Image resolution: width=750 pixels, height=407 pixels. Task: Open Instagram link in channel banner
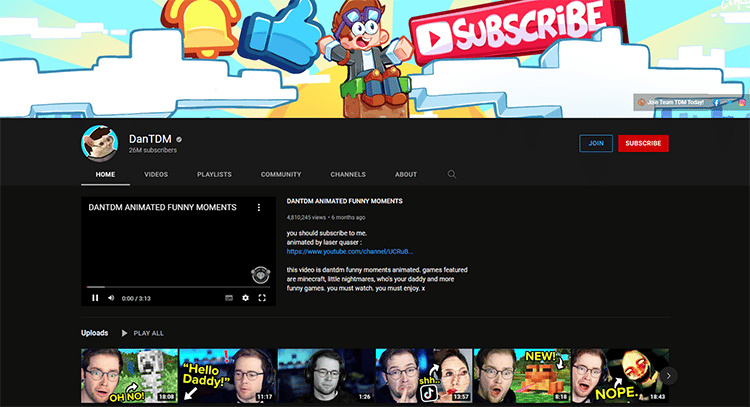741,102
